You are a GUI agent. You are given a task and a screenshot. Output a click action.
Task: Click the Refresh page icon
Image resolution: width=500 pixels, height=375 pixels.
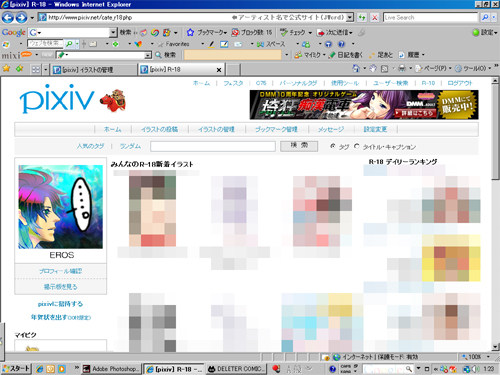[x=362, y=17]
